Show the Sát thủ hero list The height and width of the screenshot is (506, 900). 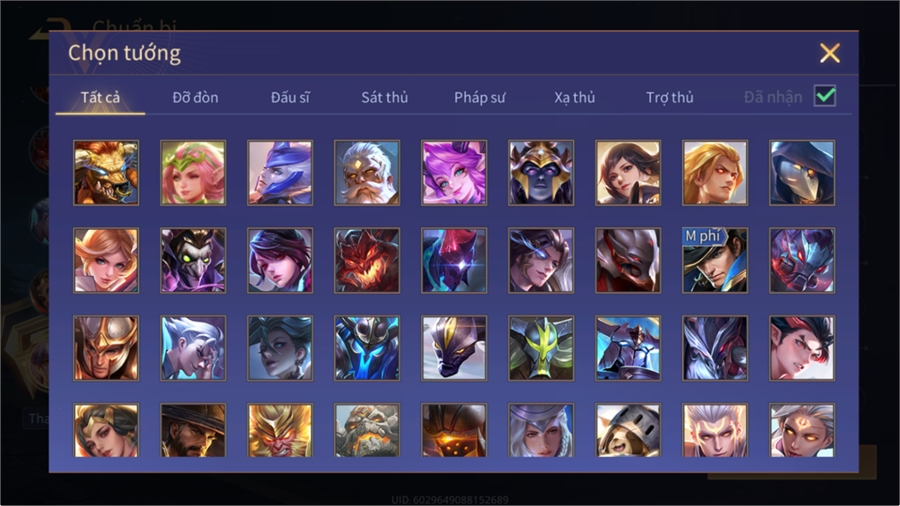click(385, 98)
